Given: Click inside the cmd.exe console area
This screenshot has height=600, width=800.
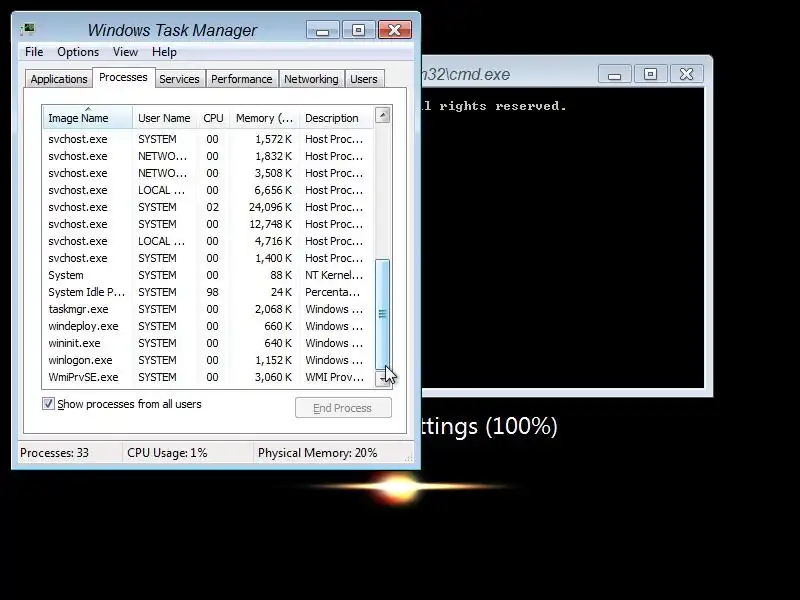Looking at the screenshot, I should click(x=563, y=240).
